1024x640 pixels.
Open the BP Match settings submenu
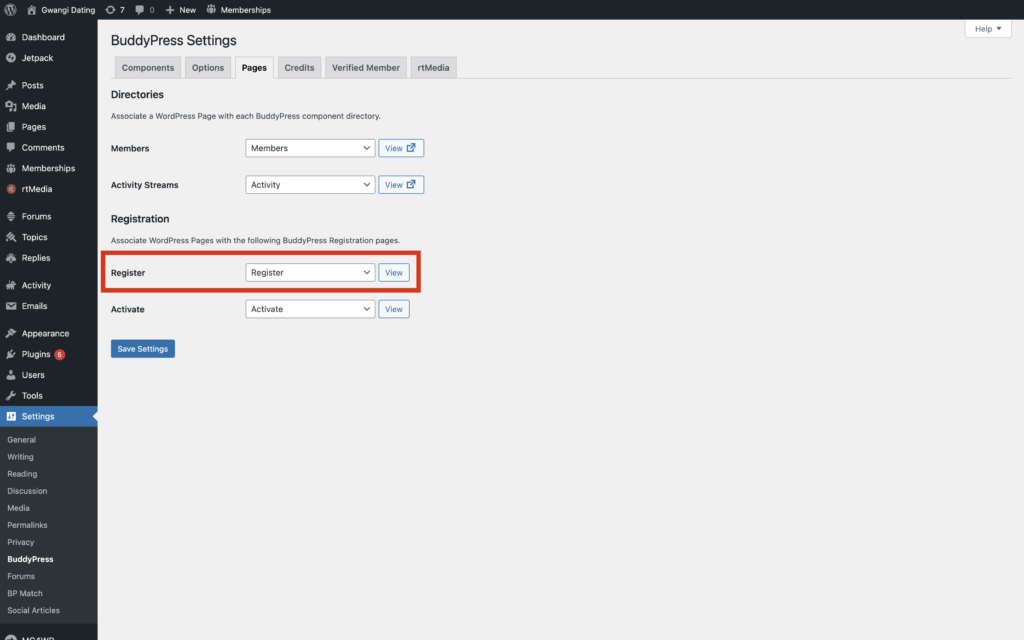25,593
